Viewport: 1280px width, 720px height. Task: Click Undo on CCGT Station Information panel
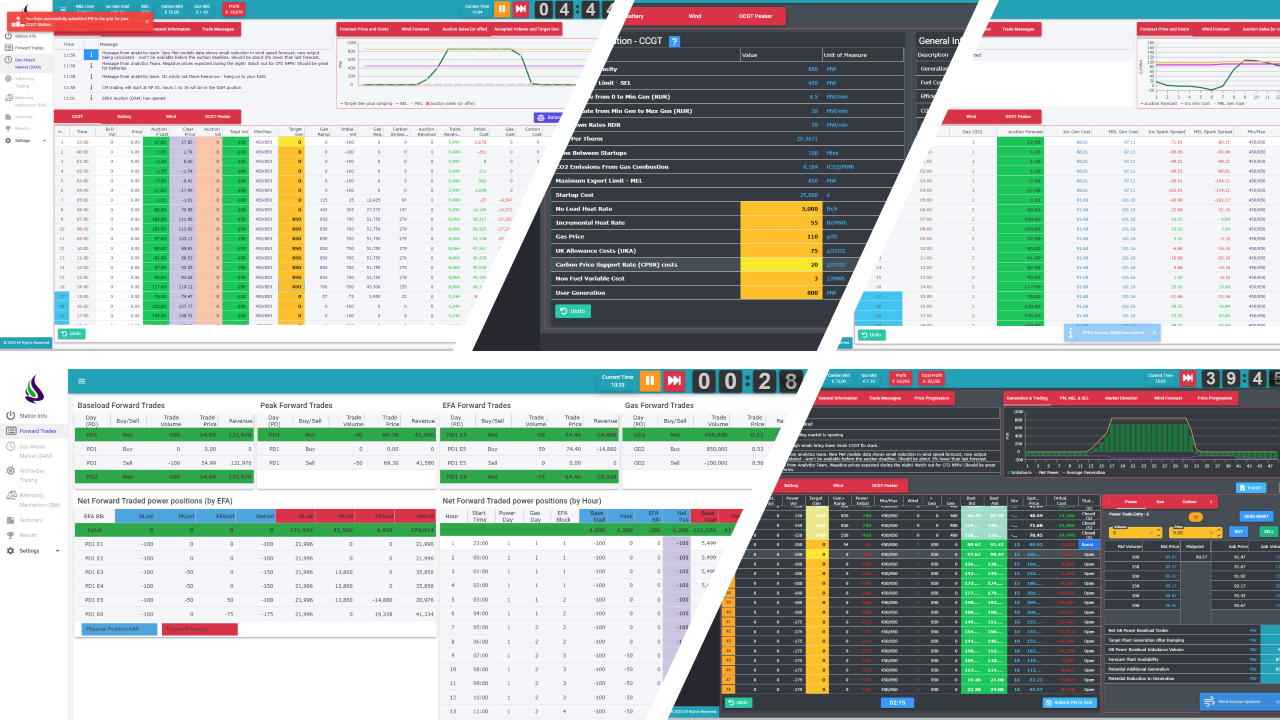pyautogui.click(x=573, y=311)
